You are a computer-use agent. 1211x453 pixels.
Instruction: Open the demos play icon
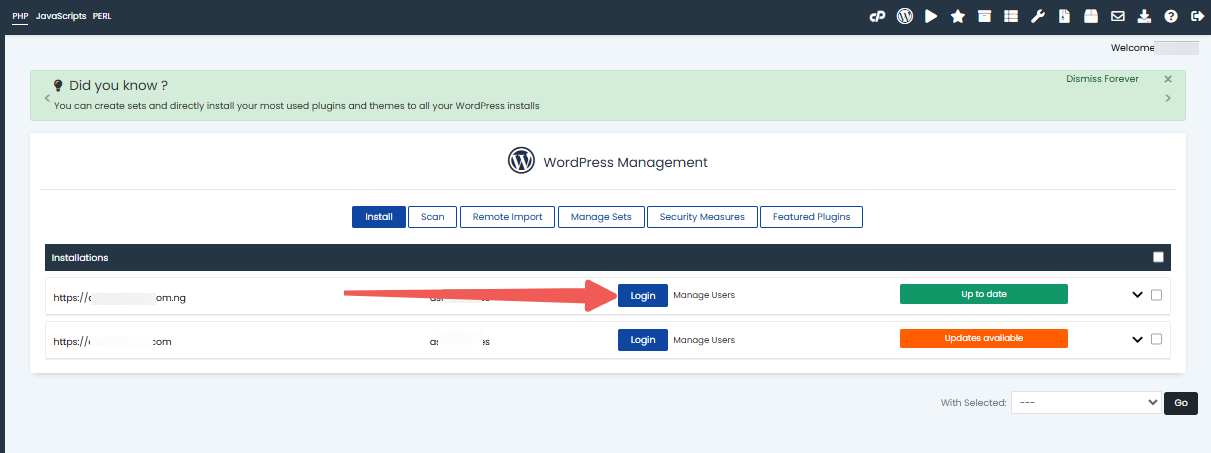pos(931,16)
